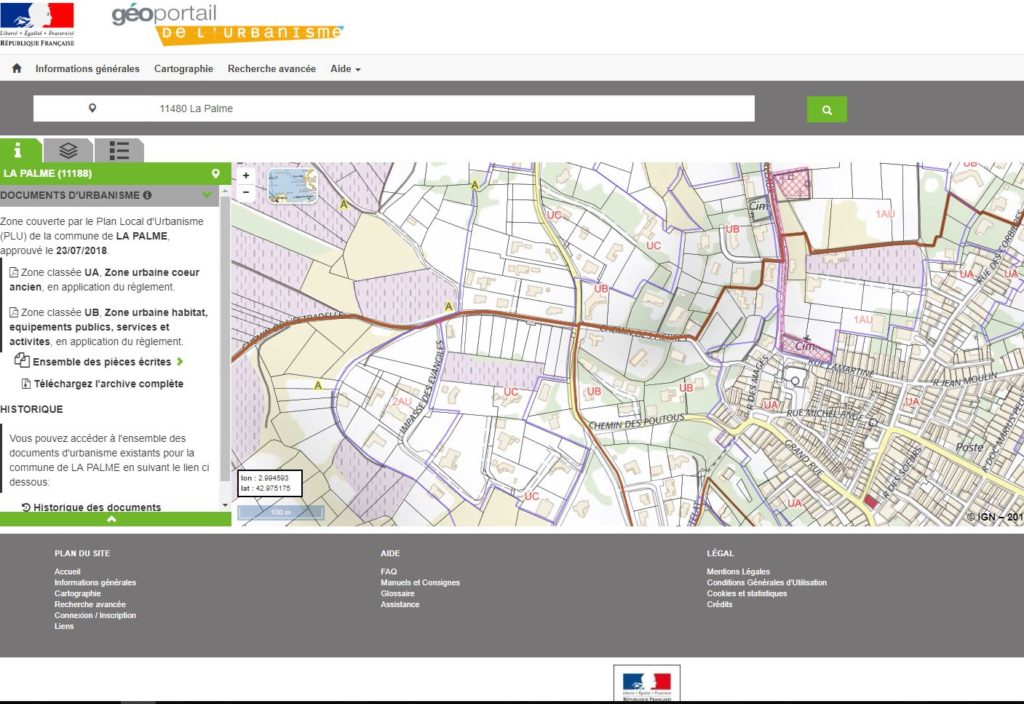Click the "IMPASSE DES EVANGILES" label on map

423,387
